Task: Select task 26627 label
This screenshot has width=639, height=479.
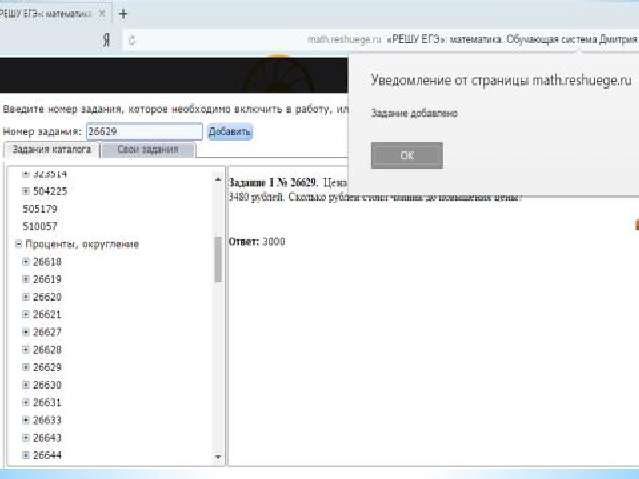Action: tap(47, 332)
